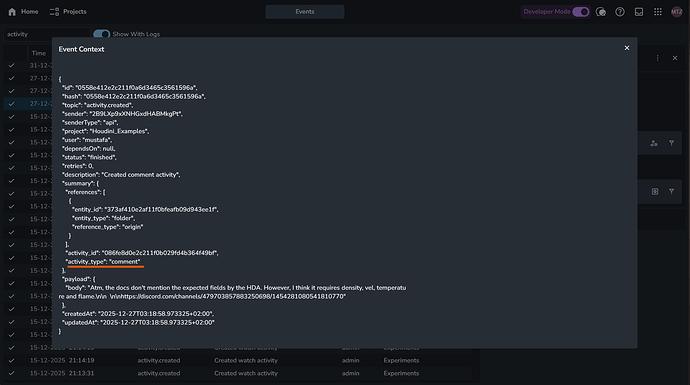Viewport: 690px width, 385px height.
Task: Click activity.created in the 21:14:19 row
Action: [159, 360]
